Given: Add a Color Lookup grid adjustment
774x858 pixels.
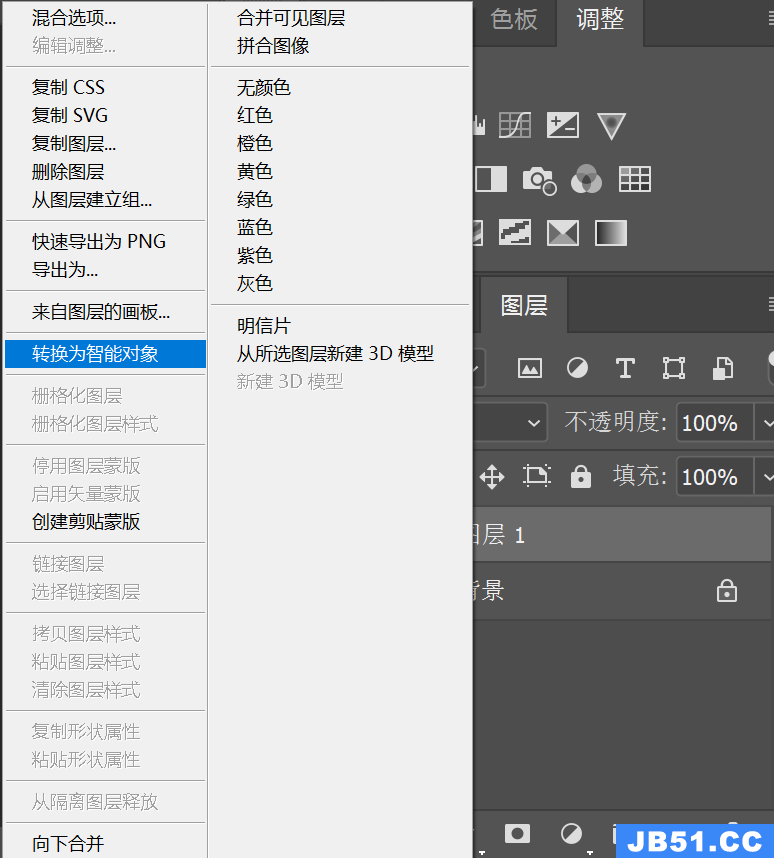Looking at the screenshot, I should (635, 180).
